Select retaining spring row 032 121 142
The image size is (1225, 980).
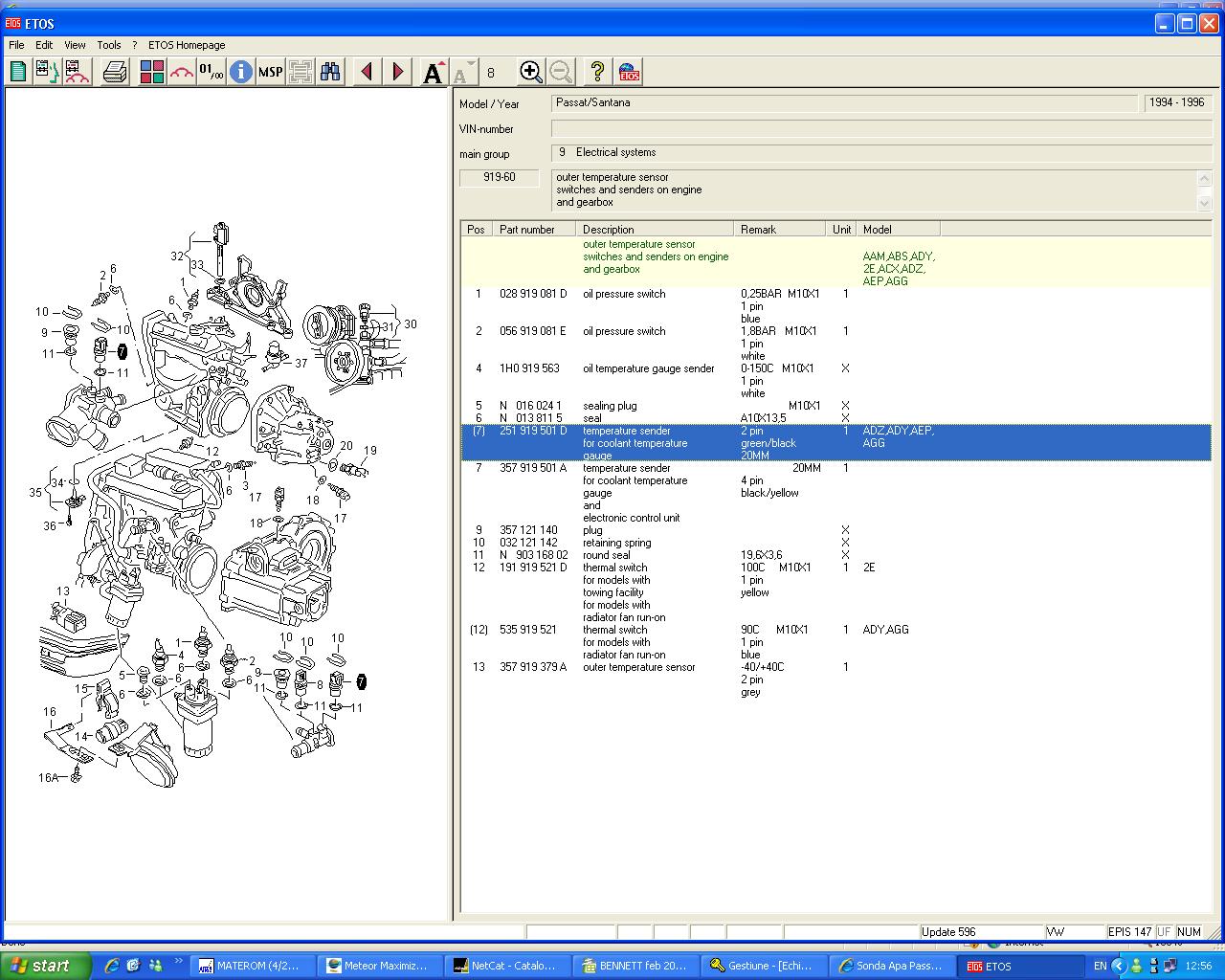836,543
